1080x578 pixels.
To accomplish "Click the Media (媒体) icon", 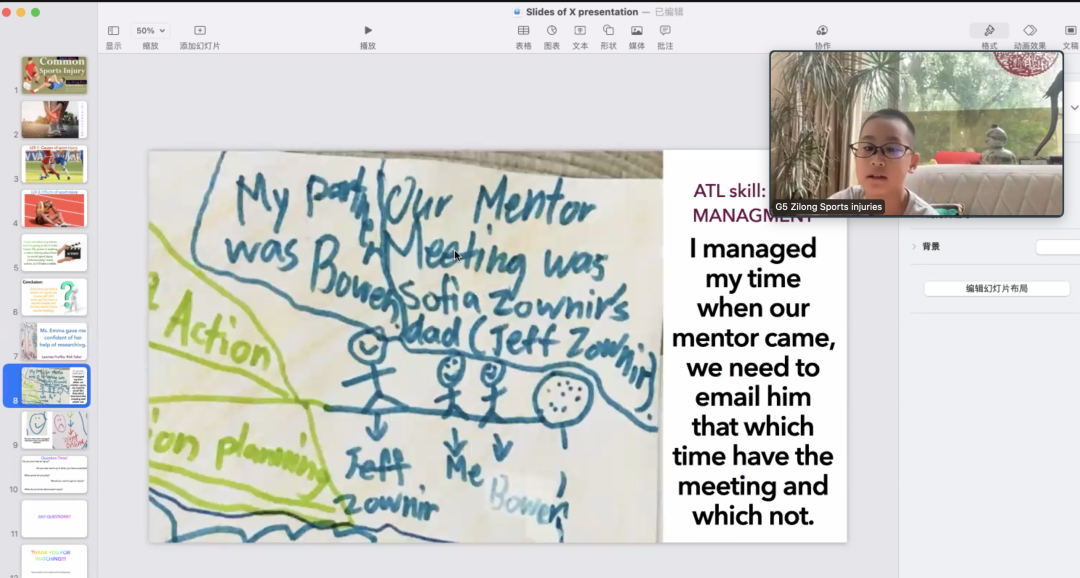I will 637,31.
